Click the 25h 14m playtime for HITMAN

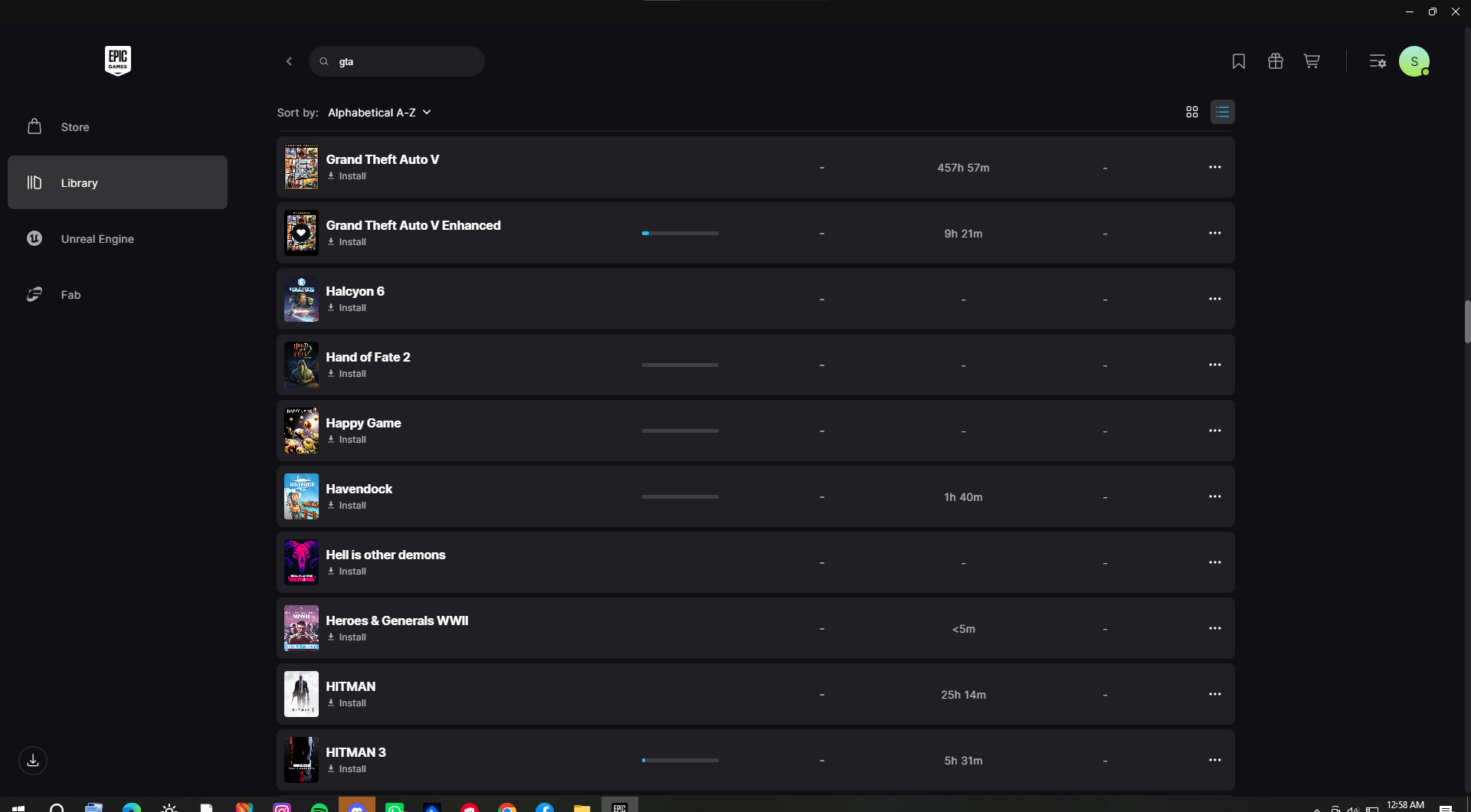(963, 695)
